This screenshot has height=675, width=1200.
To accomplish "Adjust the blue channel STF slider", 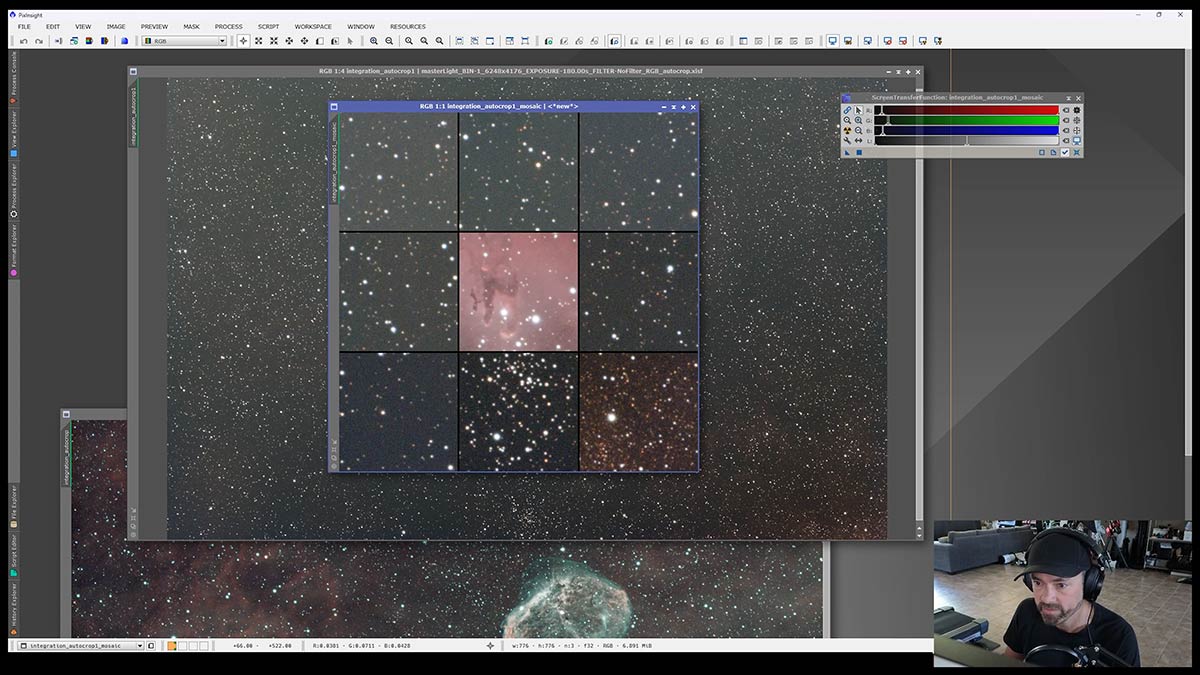I will 966,130.
